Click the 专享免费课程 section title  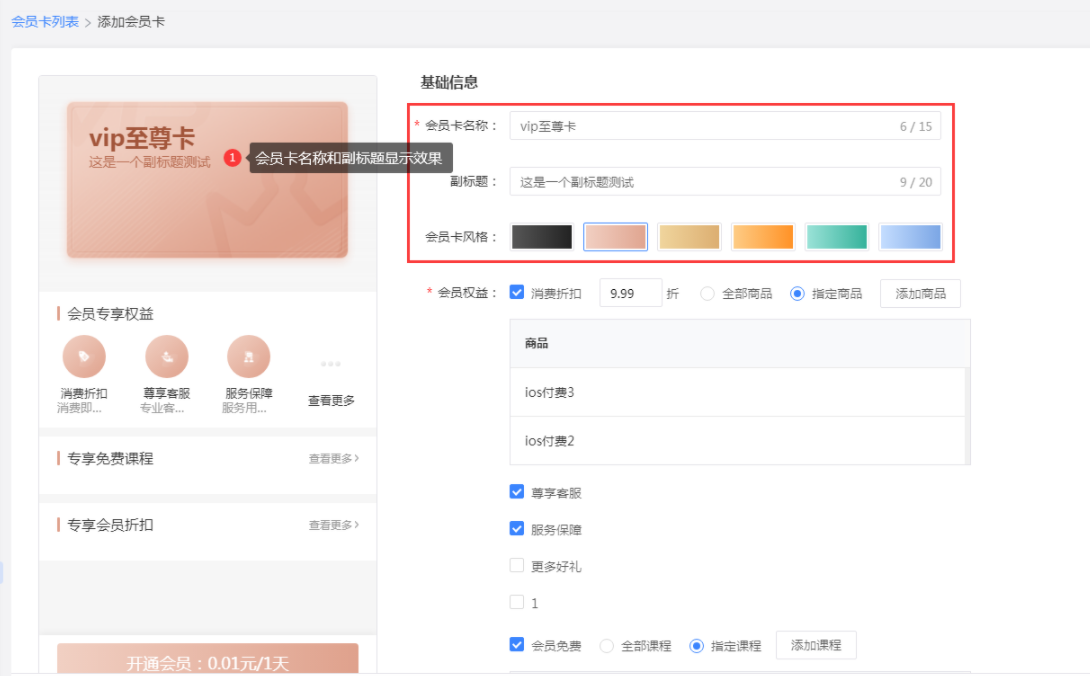[x=110, y=458]
